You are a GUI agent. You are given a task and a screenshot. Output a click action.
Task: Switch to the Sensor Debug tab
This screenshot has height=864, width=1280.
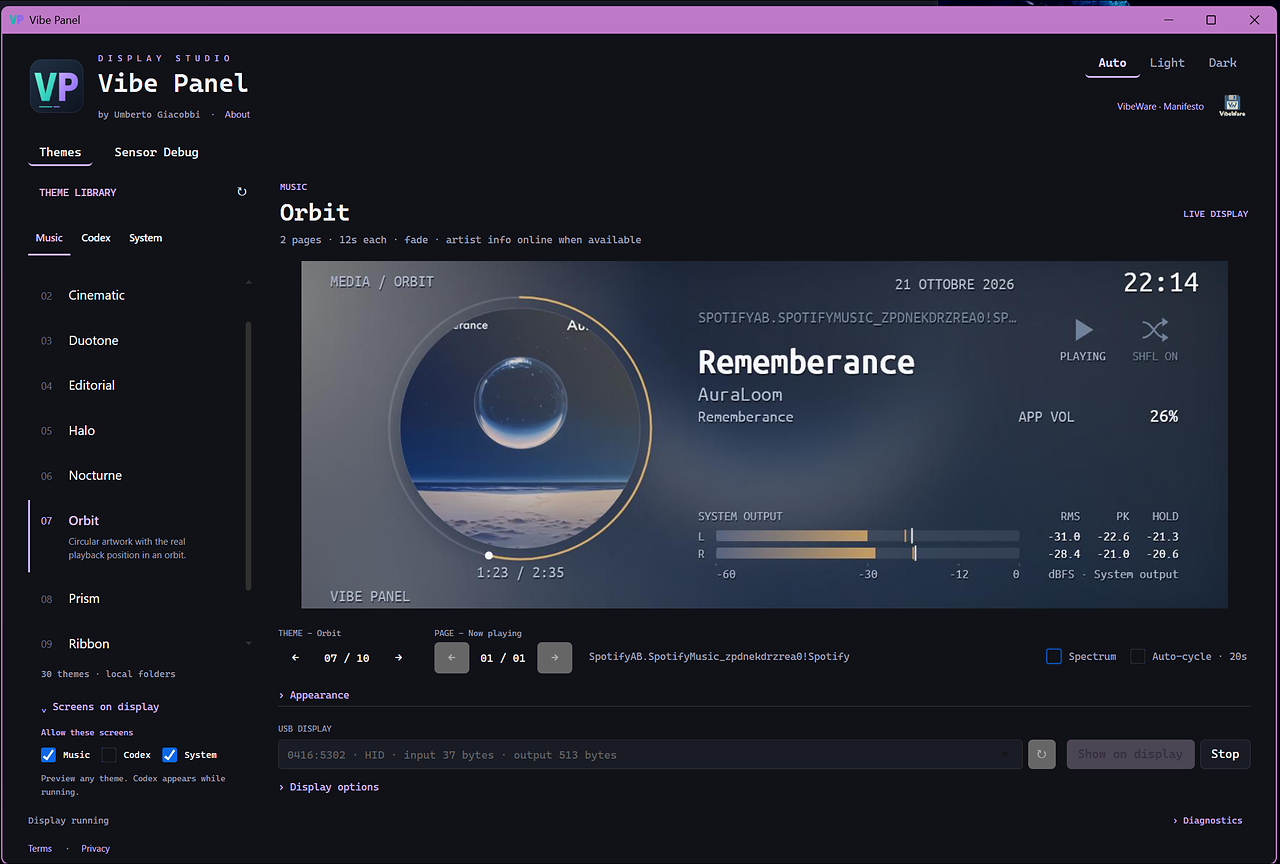pyautogui.click(x=156, y=152)
